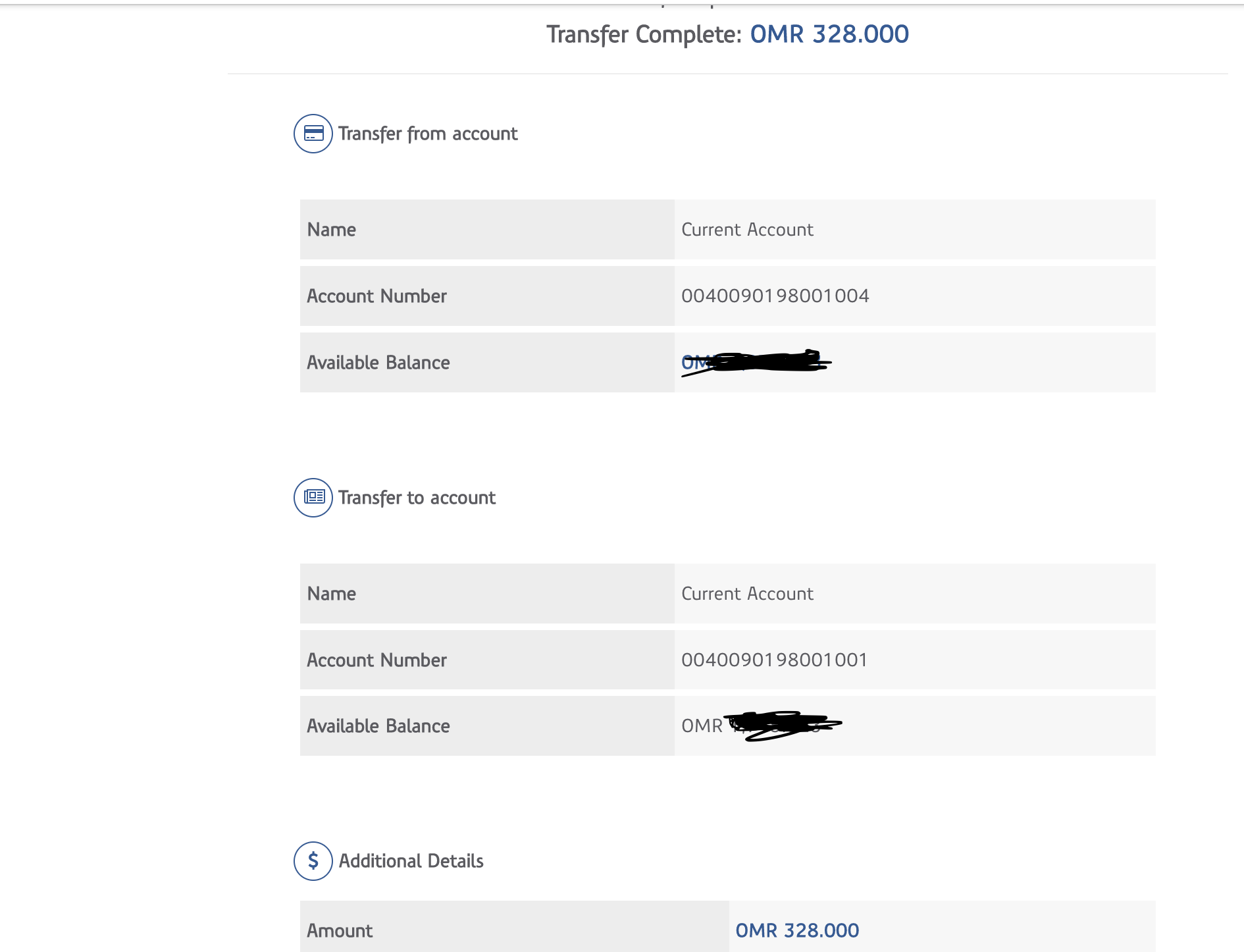This screenshot has width=1244, height=952.
Task: Click the card icon beside Transfer from account
Action: 313,134
